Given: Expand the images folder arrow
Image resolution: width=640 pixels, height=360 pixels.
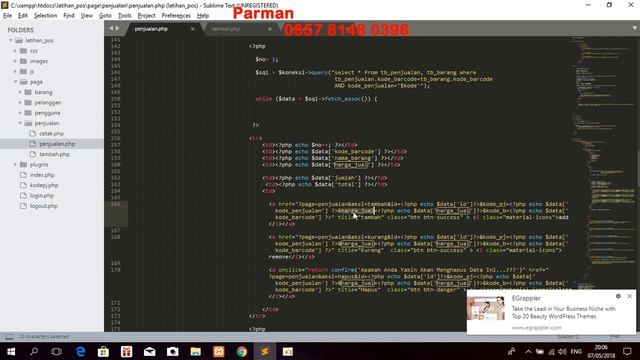Looking at the screenshot, I should click(x=16, y=61).
